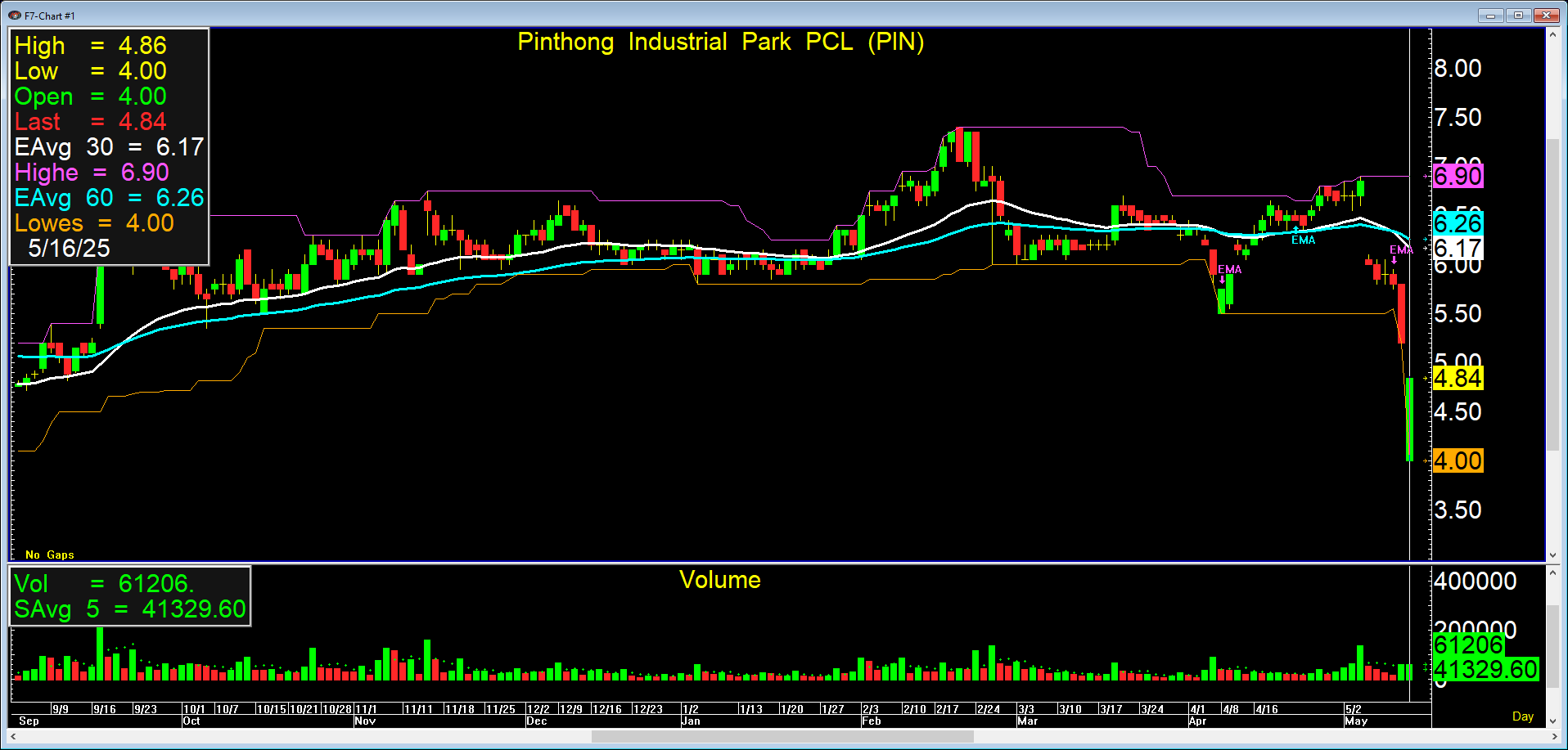Select the Highe = 6.90 readout

pyautogui.click(x=92, y=172)
